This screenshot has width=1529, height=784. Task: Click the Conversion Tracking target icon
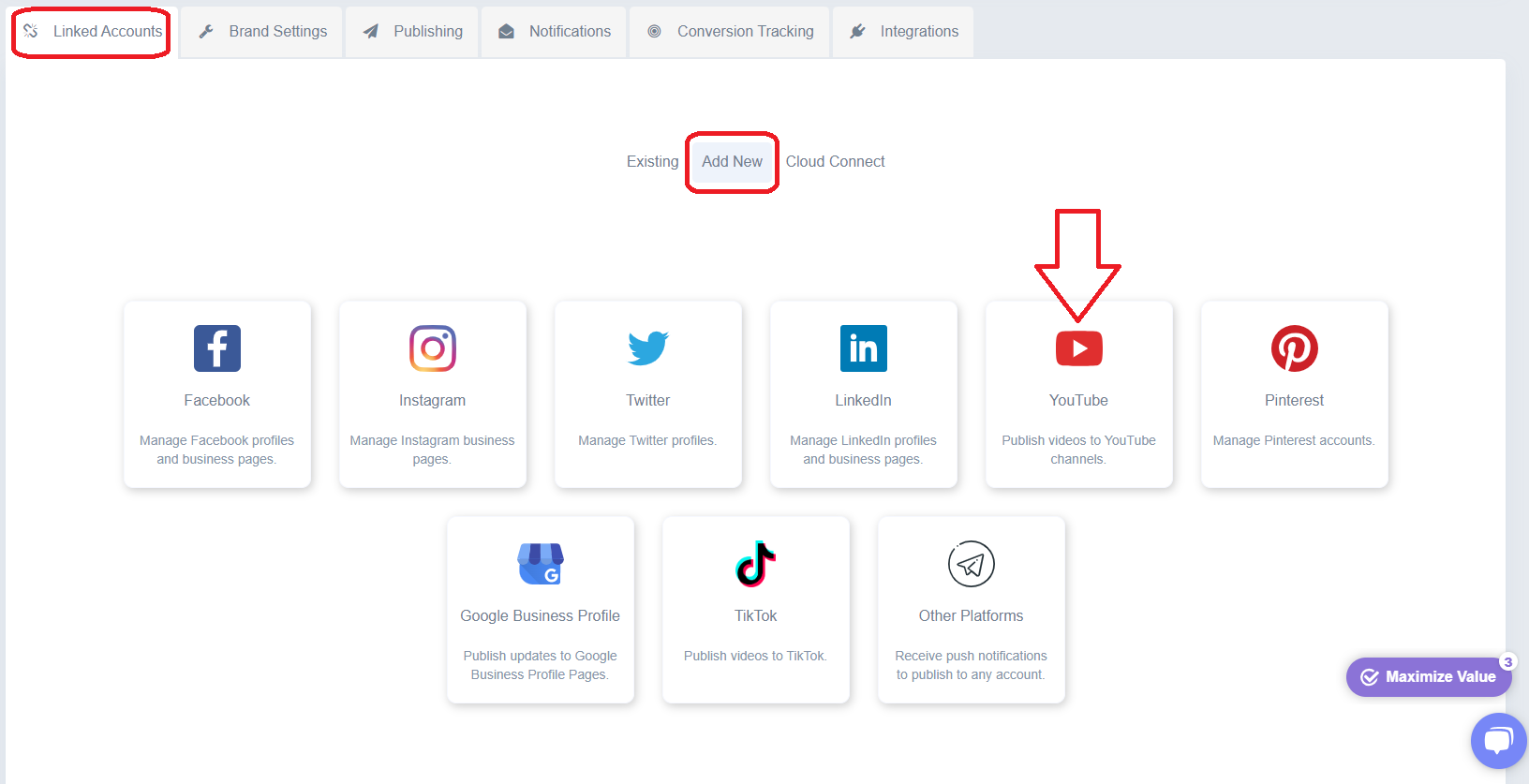pyautogui.click(x=655, y=31)
